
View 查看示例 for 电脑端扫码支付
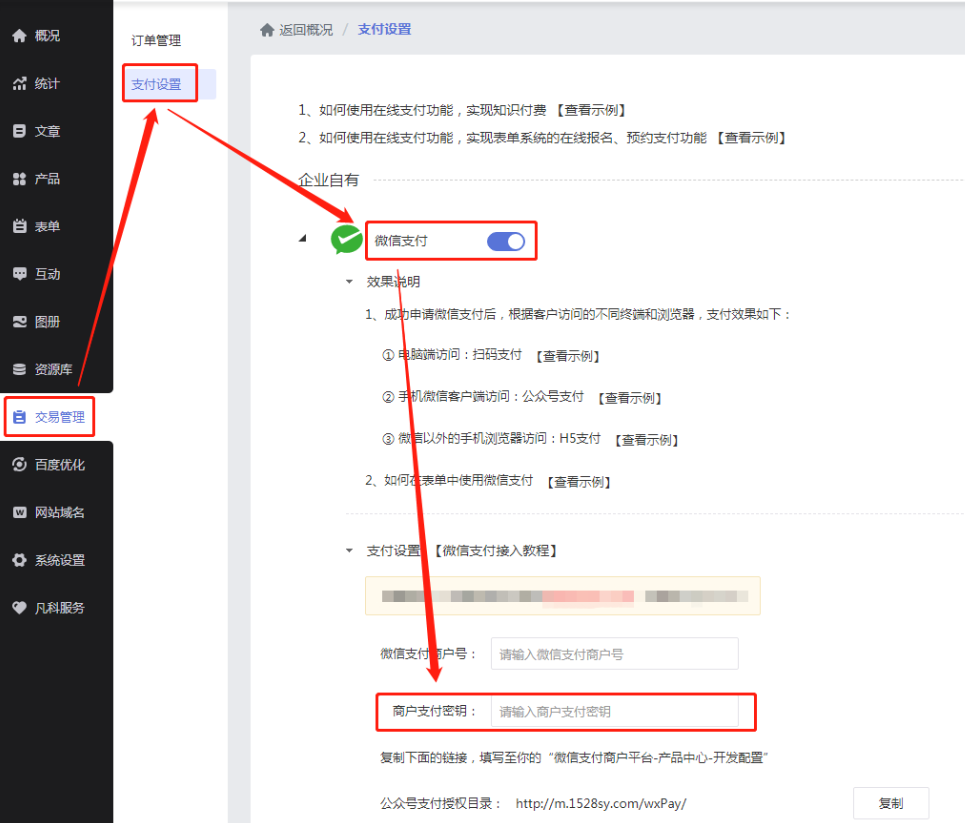click(567, 356)
